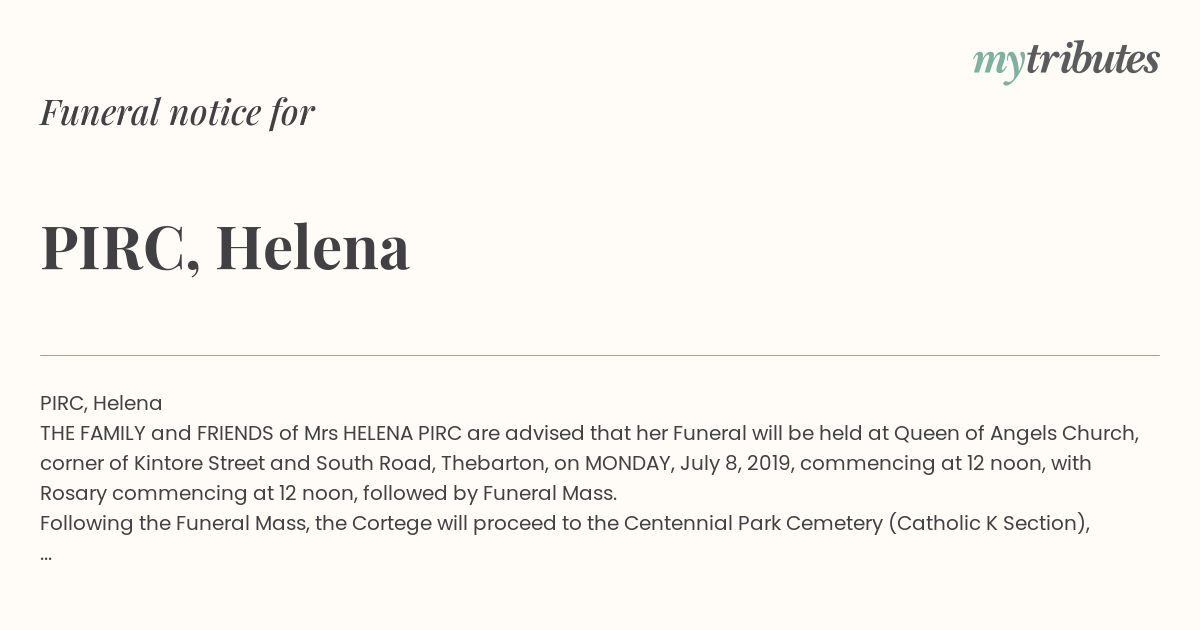Select the small "PIRC, Helena" line below the divider
This screenshot has width=1200, height=630.
coord(101,403)
